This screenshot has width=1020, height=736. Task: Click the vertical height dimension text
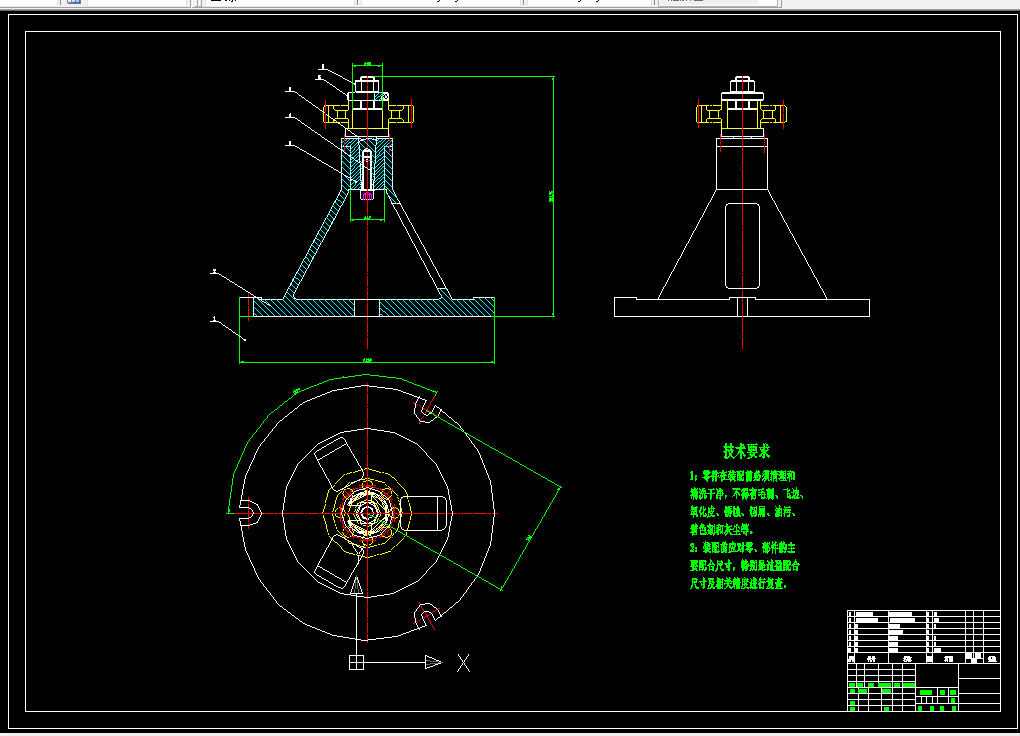tap(551, 197)
